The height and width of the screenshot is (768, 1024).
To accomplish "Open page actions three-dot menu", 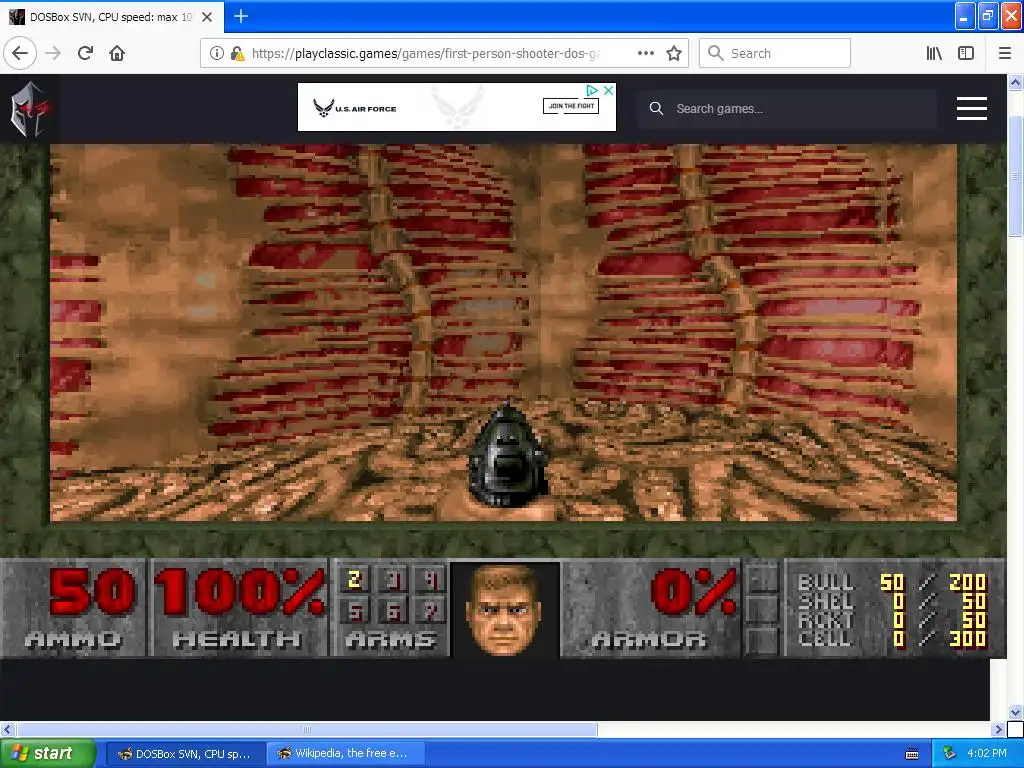I will (x=646, y=54).
